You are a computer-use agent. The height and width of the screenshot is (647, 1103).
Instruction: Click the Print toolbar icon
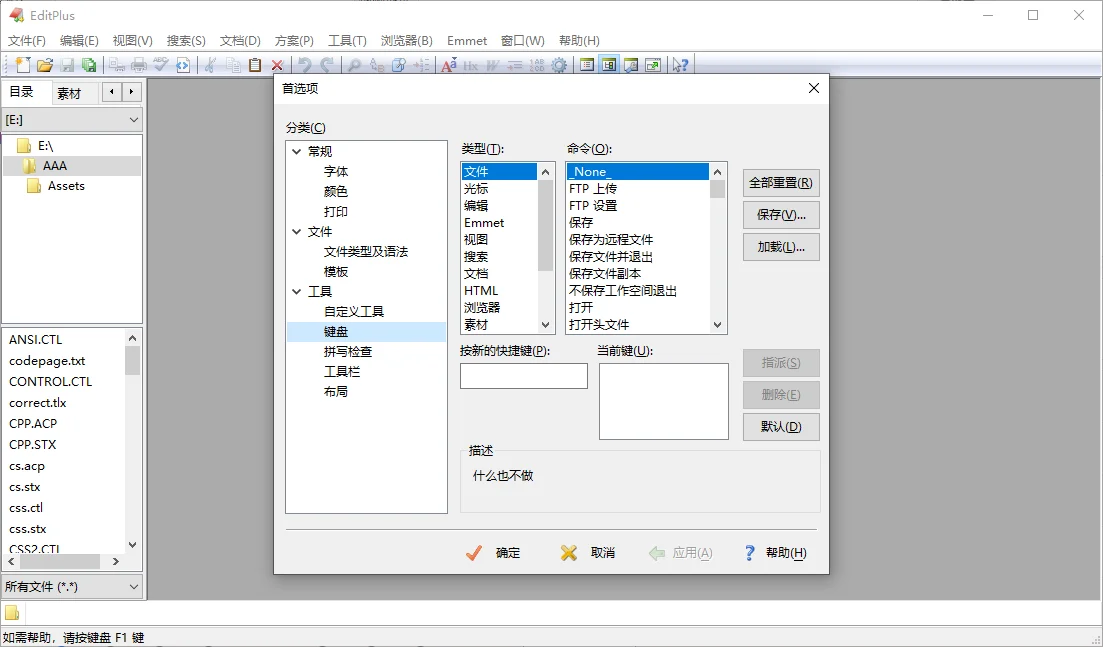click(x=139, y=65)
